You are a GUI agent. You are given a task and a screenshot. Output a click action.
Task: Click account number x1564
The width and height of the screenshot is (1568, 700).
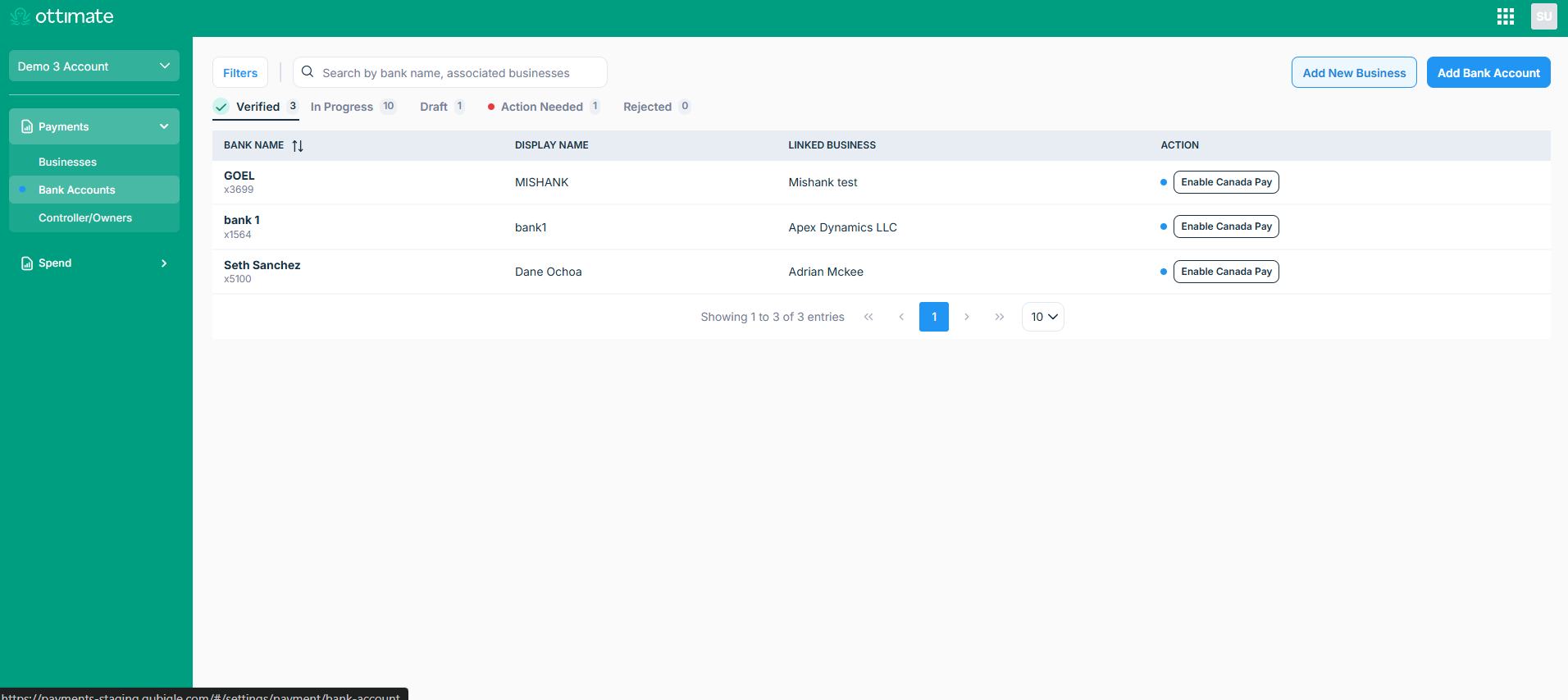(x=238, y=235)
